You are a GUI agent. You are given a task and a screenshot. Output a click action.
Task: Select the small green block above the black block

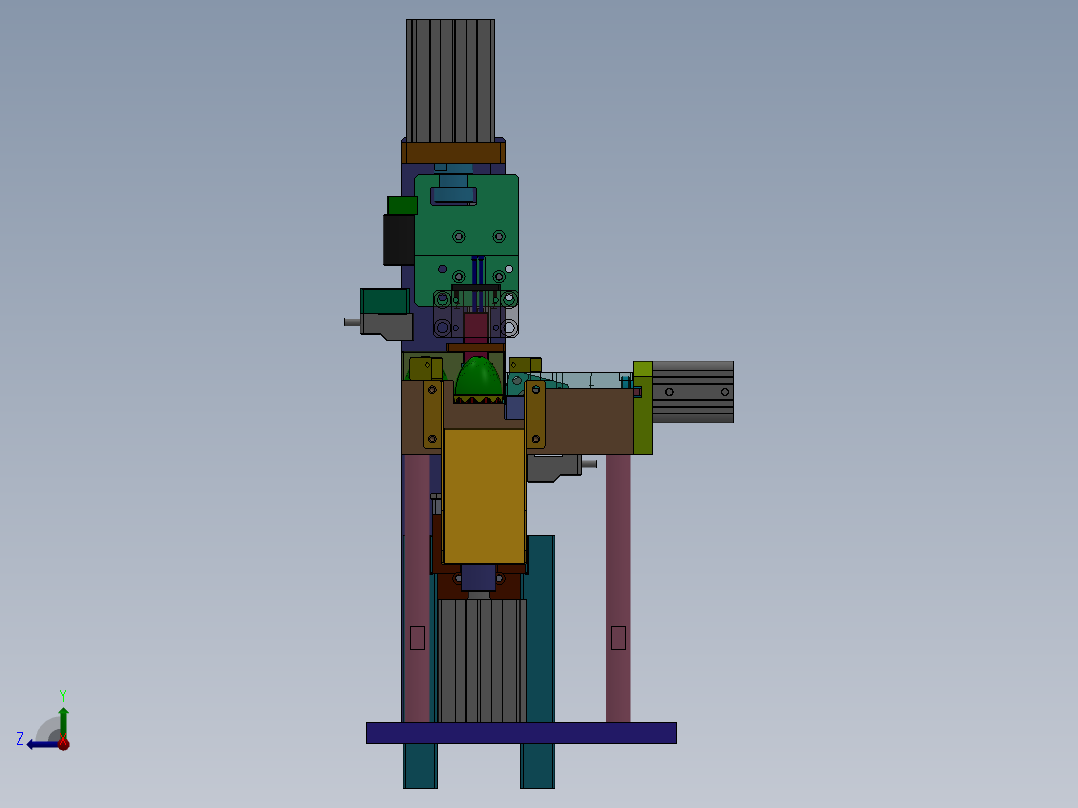[x=402, y=206]
